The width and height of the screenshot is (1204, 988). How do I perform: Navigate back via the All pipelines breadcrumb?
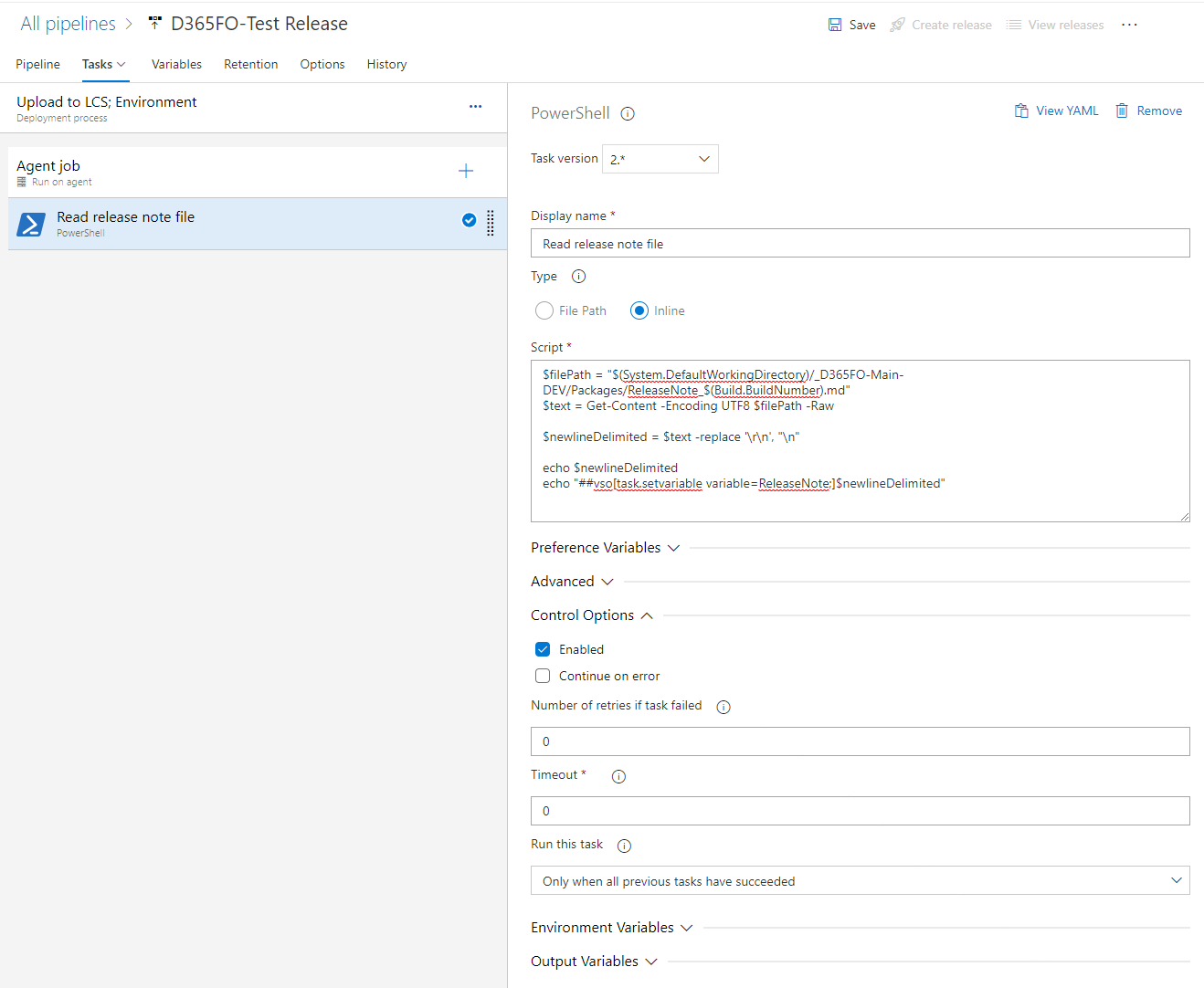(68, 23)
